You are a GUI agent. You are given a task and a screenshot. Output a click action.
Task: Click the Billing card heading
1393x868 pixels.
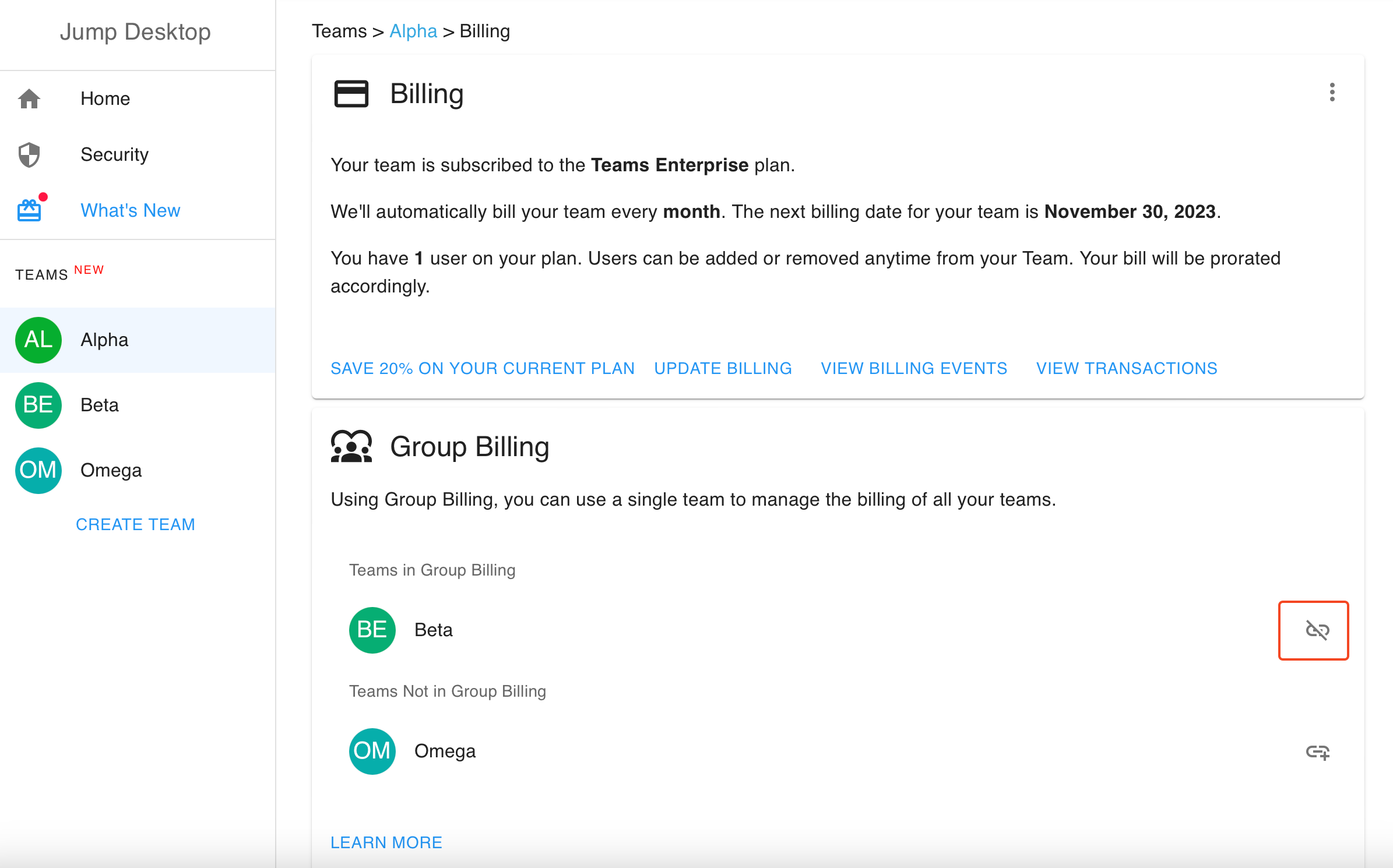427,94
